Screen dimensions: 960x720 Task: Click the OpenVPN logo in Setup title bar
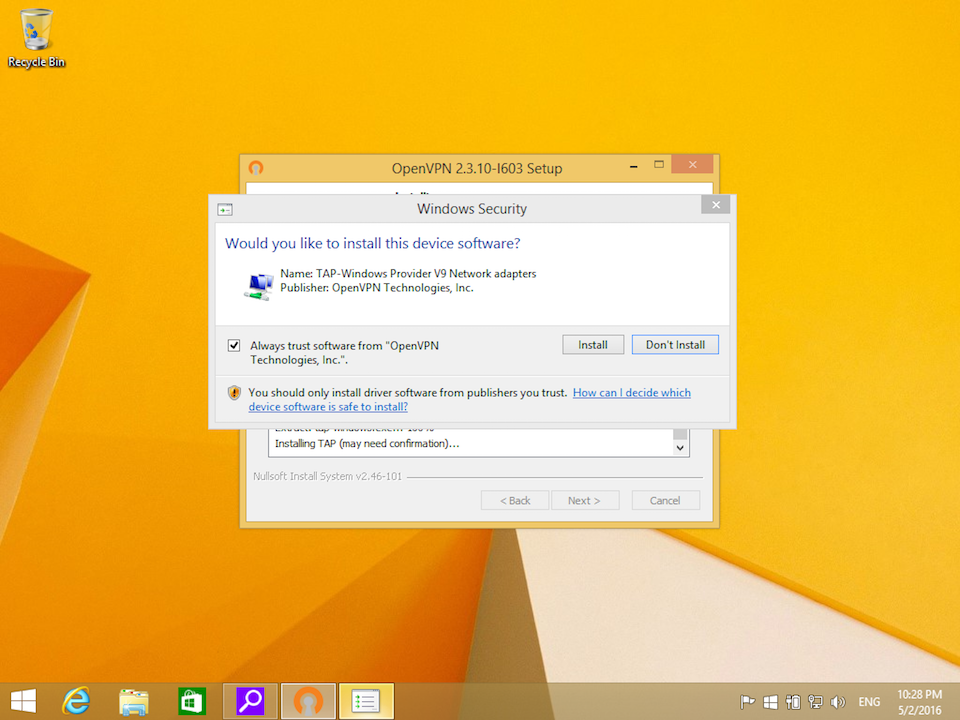256,168
